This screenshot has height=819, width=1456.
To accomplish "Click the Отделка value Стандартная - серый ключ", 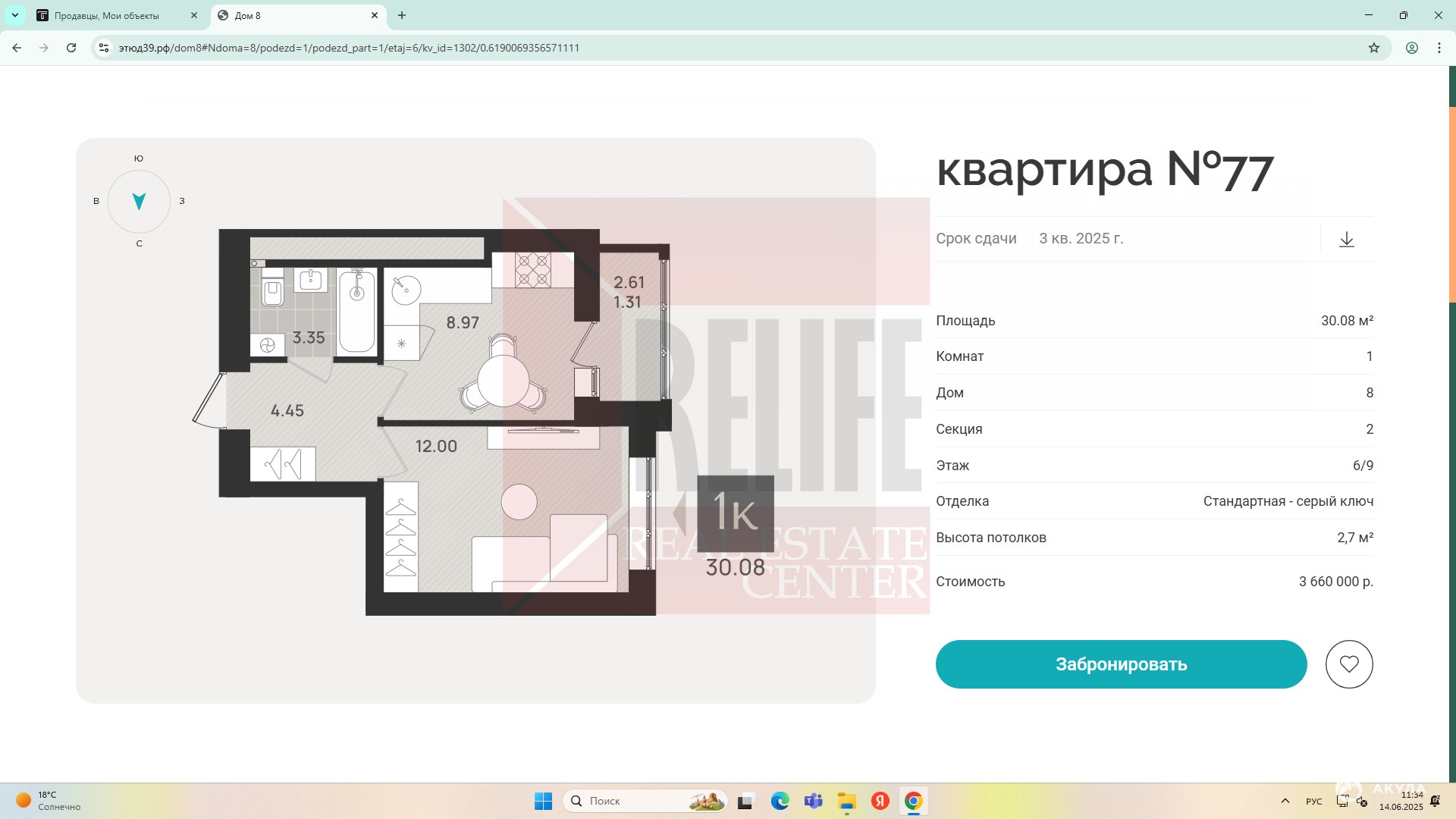I will tap(1288, 501).
